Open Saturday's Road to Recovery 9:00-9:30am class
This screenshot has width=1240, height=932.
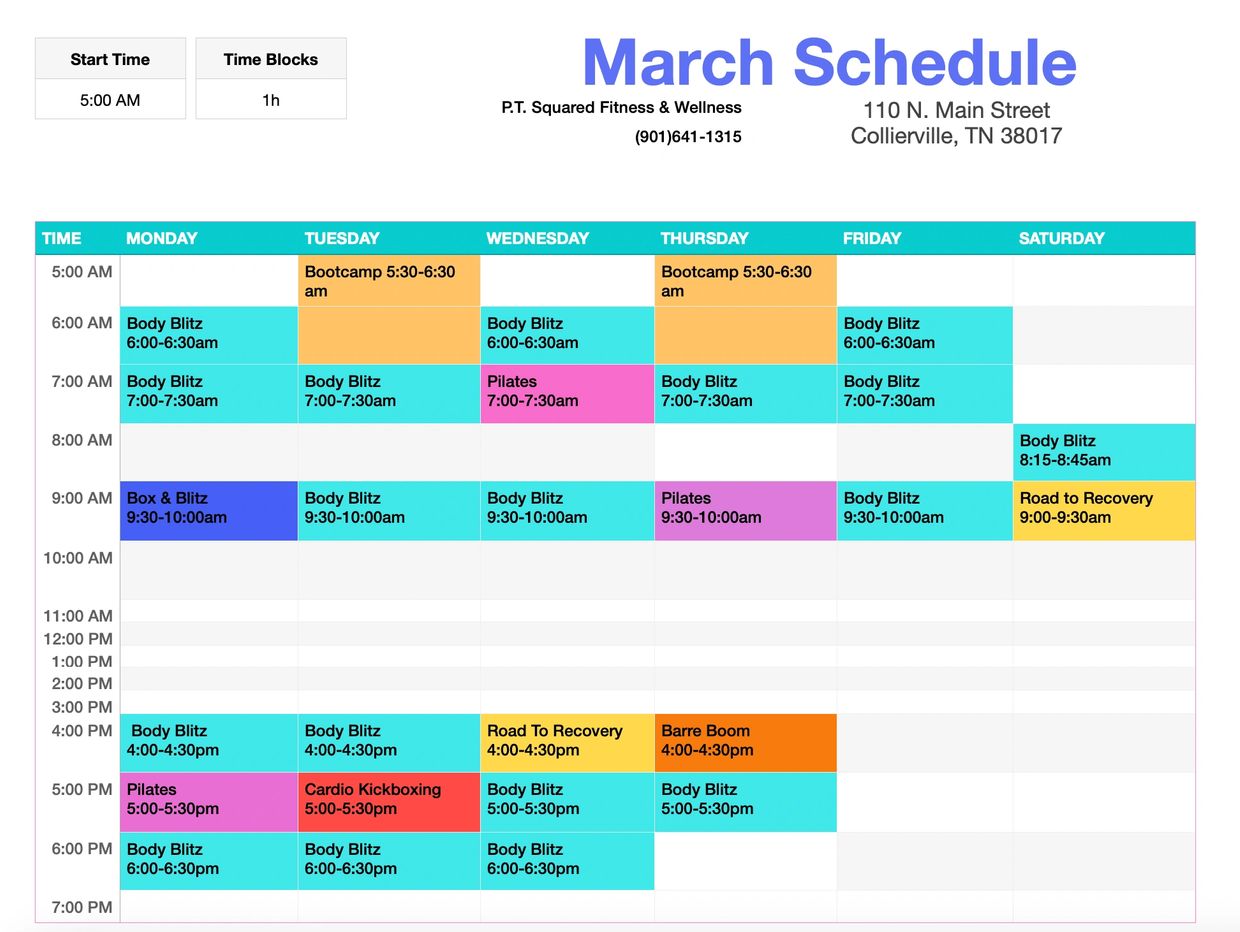click(x=1103, y=510)
